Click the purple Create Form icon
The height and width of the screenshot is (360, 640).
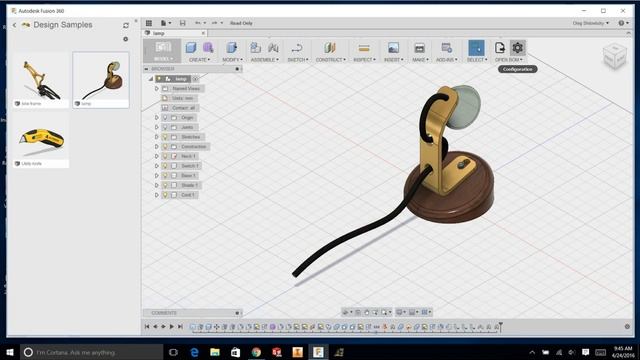[208, 48]
